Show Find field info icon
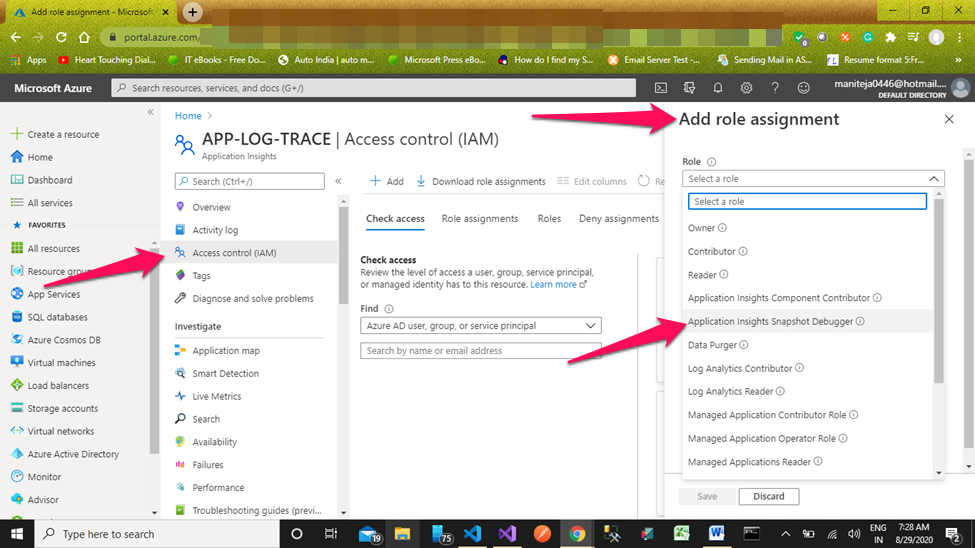975x548 pixels. tap(389, 309)
